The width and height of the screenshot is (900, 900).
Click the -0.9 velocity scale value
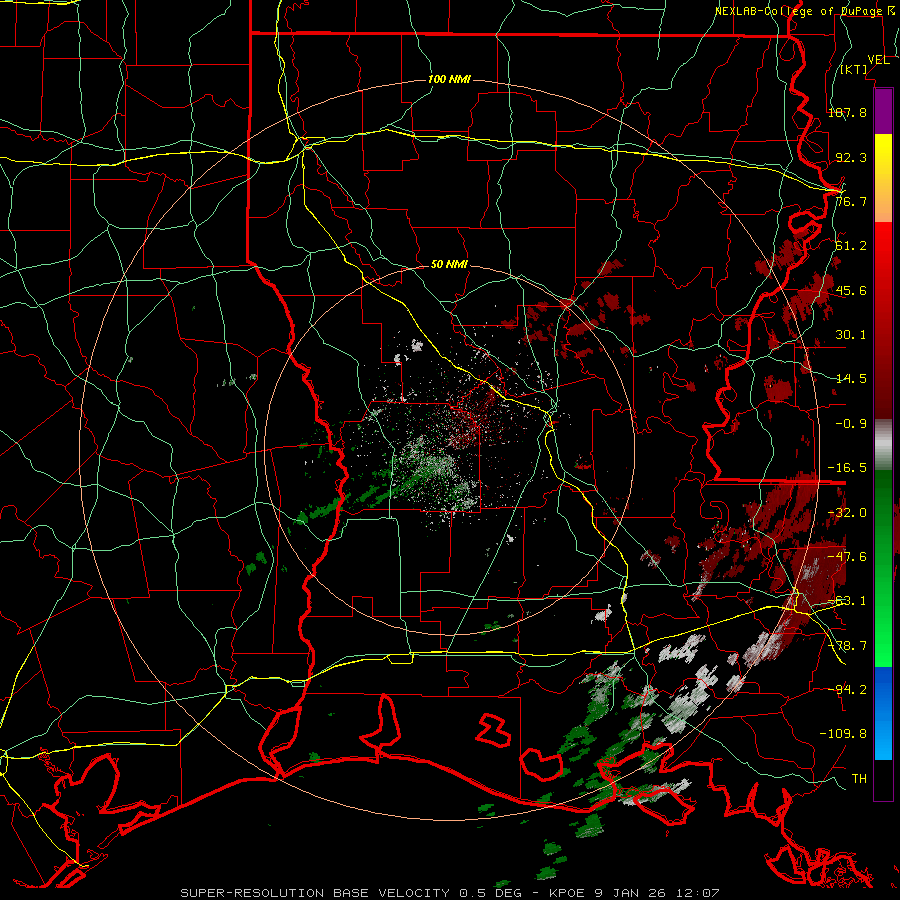[851, 424]
